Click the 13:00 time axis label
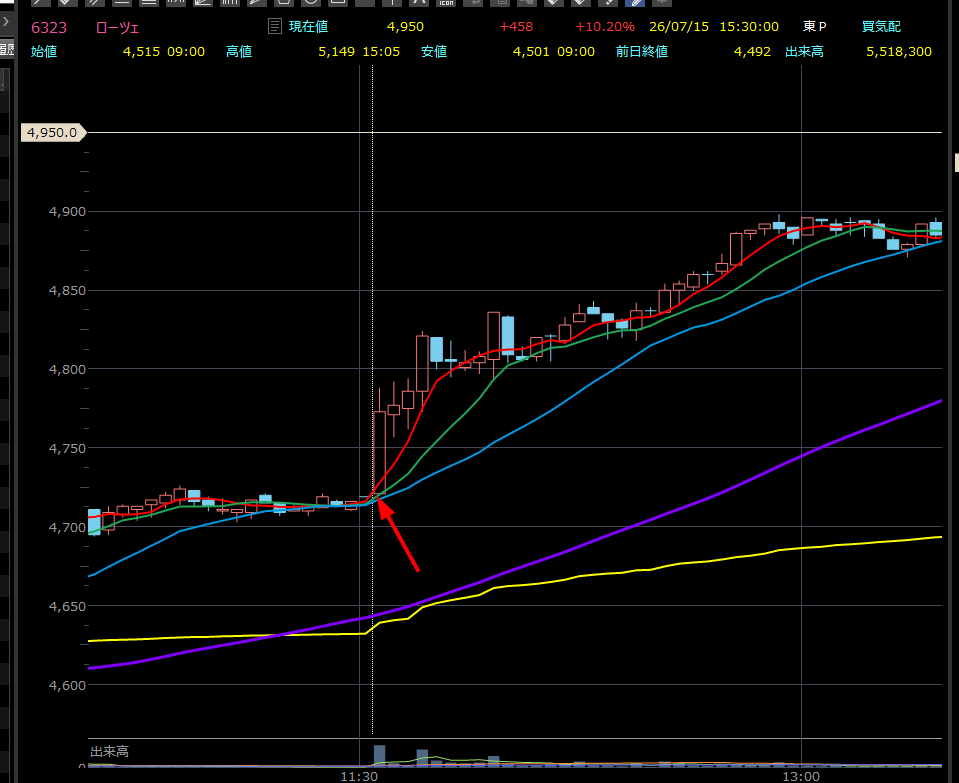Screen dimensions: 959x783 pyautogui.click(x=801, y=776)
